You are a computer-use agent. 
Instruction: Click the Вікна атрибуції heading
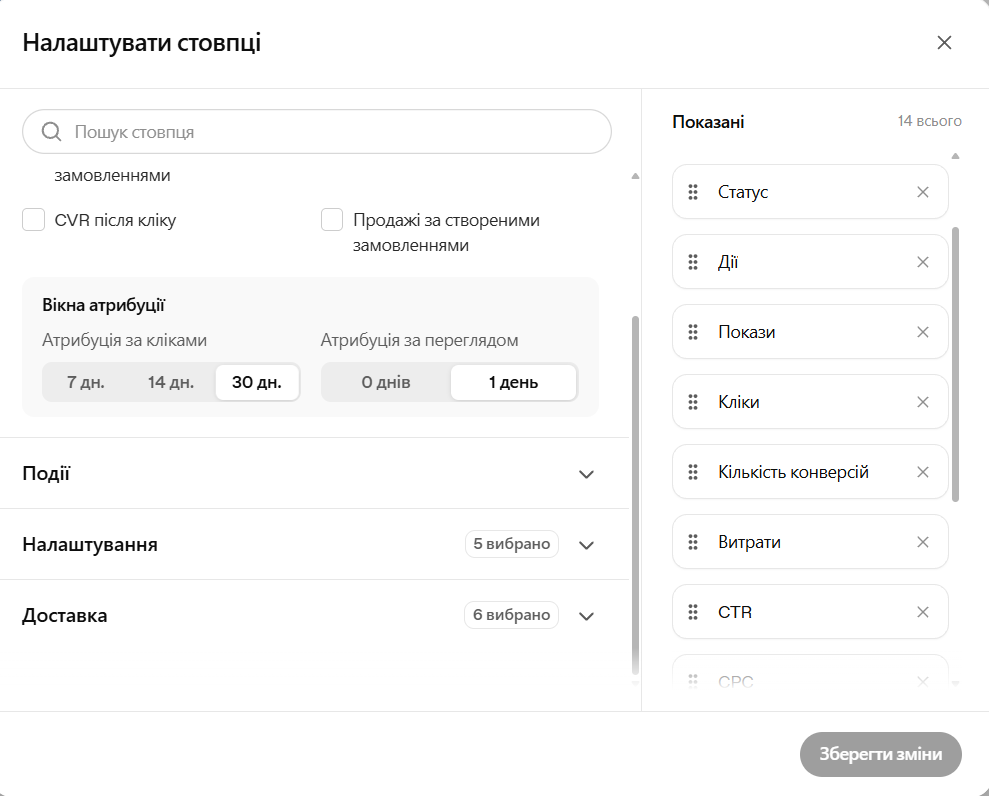pyautogui.click(x=103, y=305)
